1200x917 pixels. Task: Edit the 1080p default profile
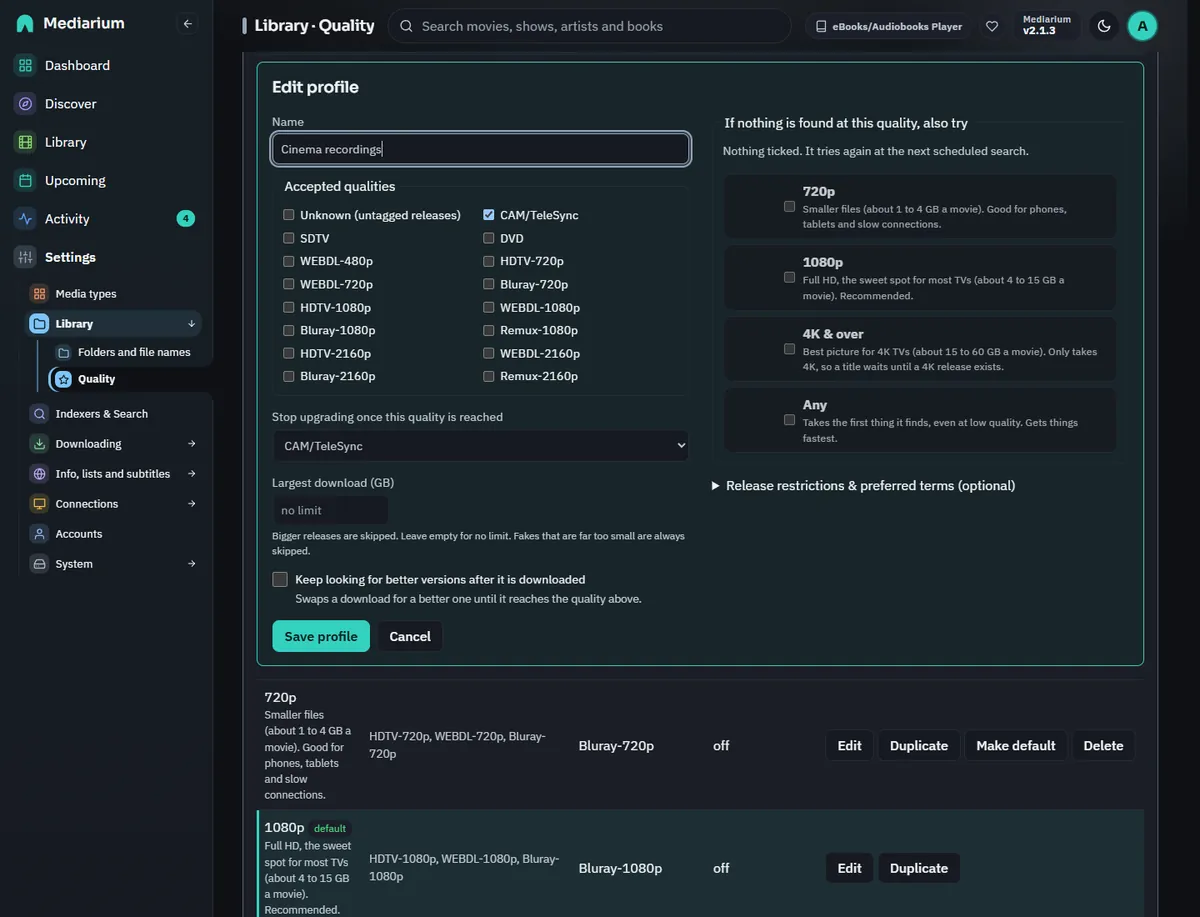pyautogui.click(x=850, y=868)
